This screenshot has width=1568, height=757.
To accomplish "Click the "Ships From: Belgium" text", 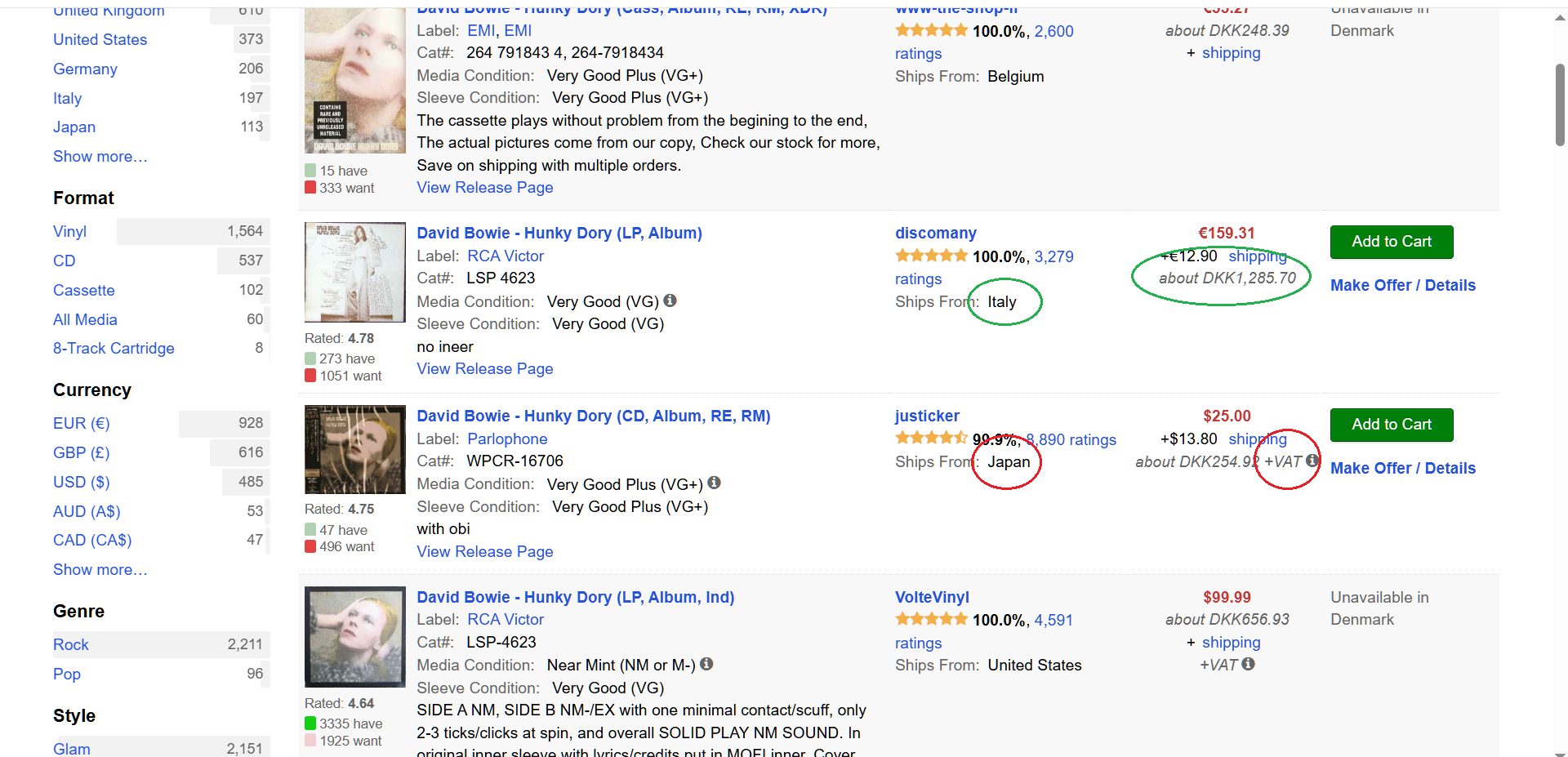I will 969,76.
